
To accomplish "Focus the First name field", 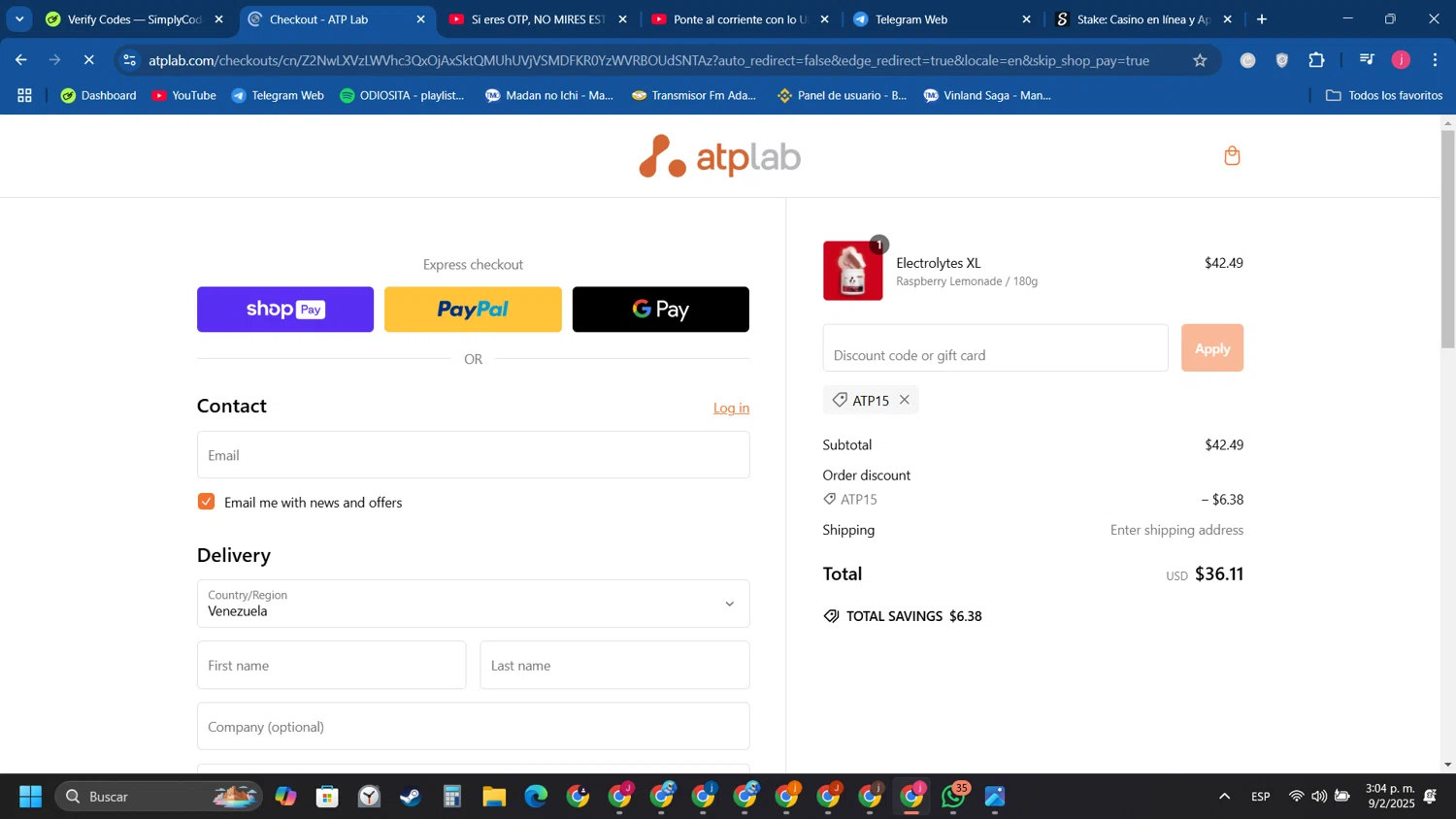I will pos(331,666).
